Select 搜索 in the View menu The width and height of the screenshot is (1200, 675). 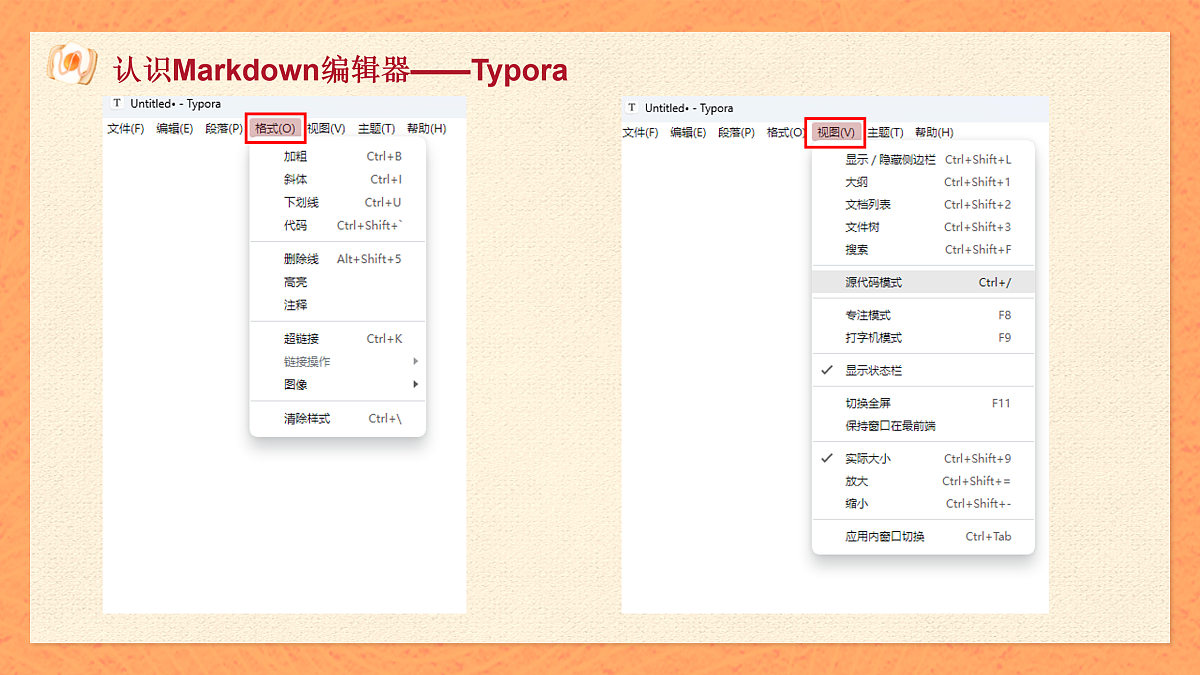(923, 249)
